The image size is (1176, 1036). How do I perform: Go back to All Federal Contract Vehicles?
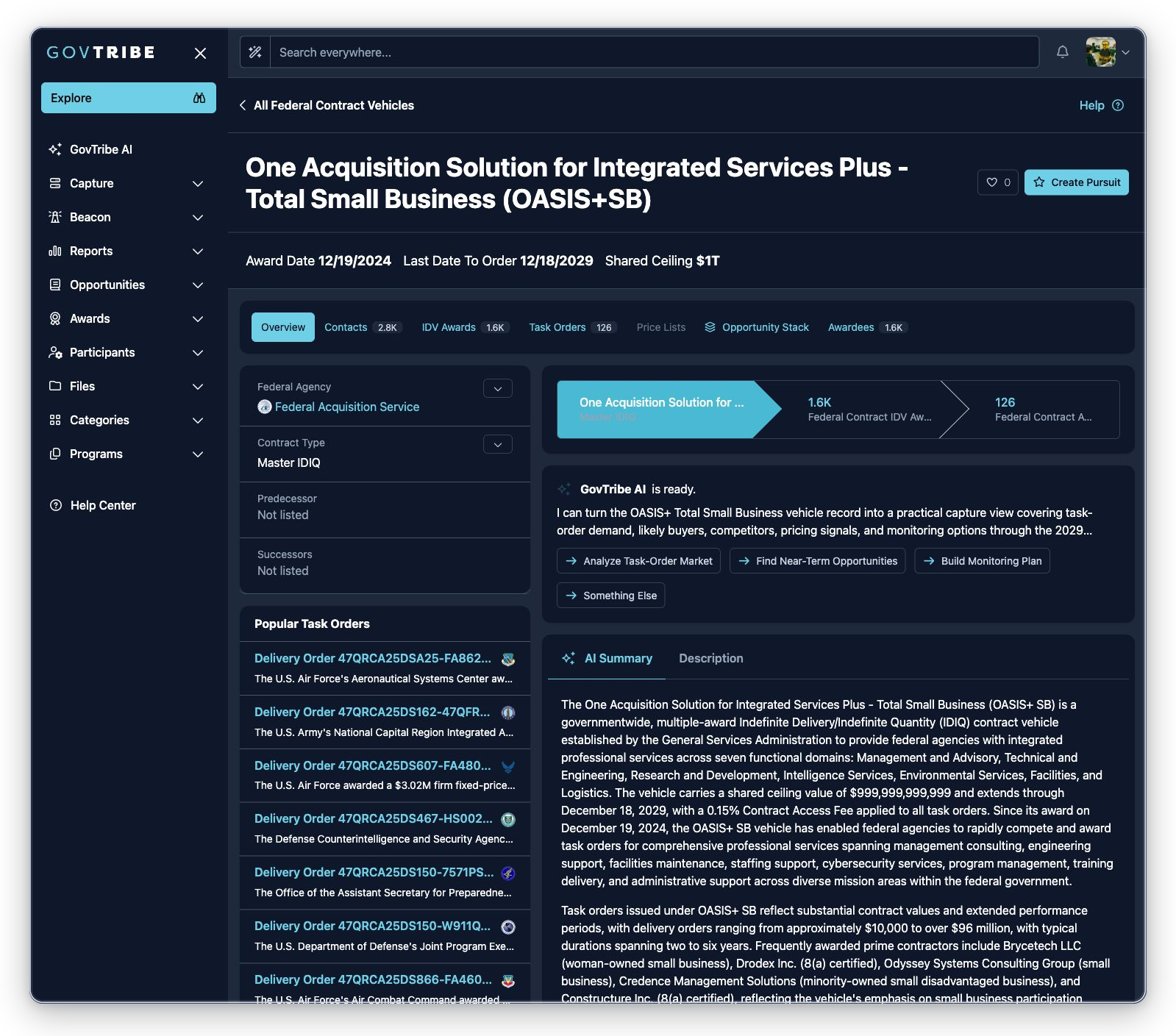[x=327, y=105]
